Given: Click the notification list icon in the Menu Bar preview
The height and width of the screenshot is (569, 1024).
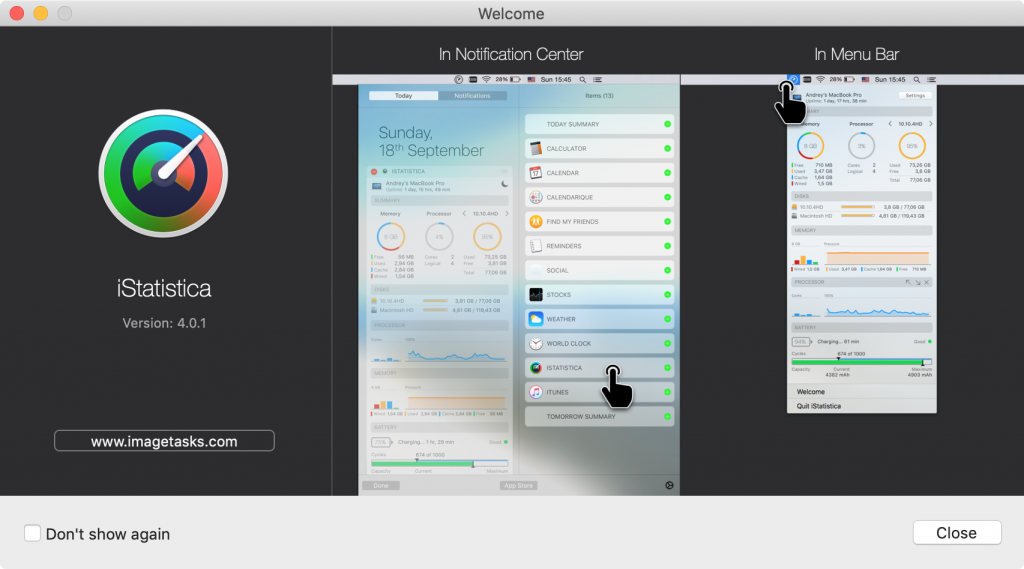Looking at the screenshot, I should click(931, 80).
